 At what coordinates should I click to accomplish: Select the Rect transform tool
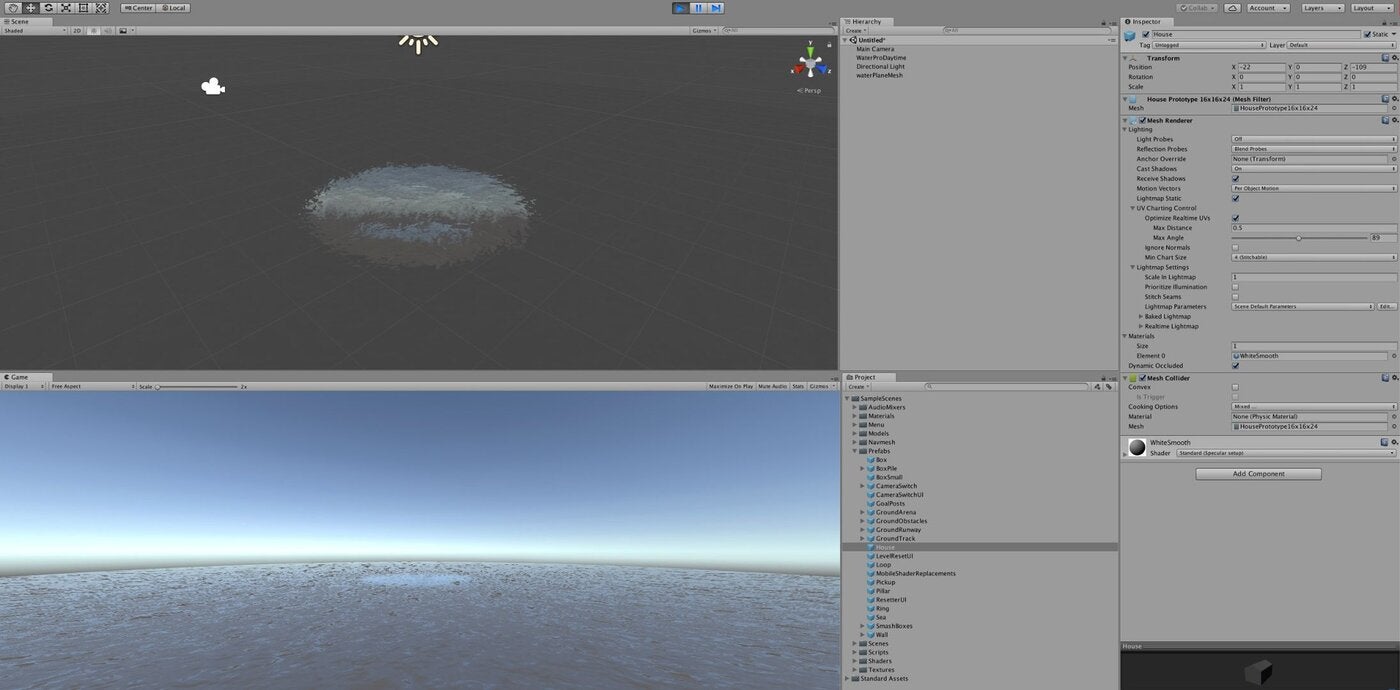(83, 7)
